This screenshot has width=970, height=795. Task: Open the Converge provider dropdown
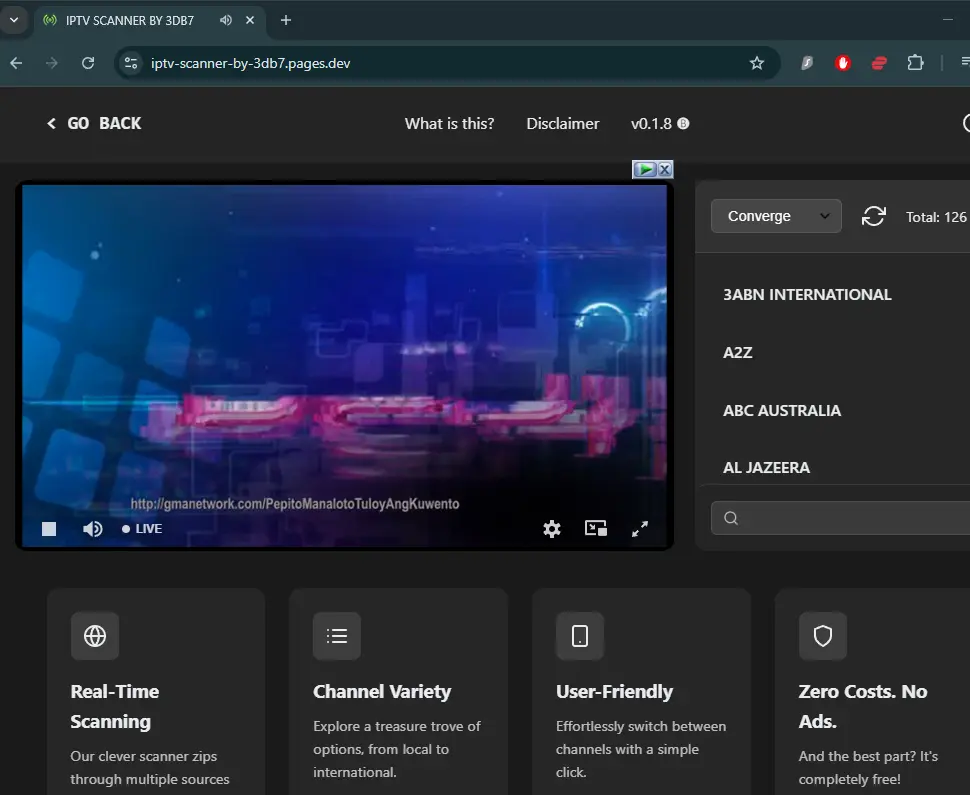point(776,216)
